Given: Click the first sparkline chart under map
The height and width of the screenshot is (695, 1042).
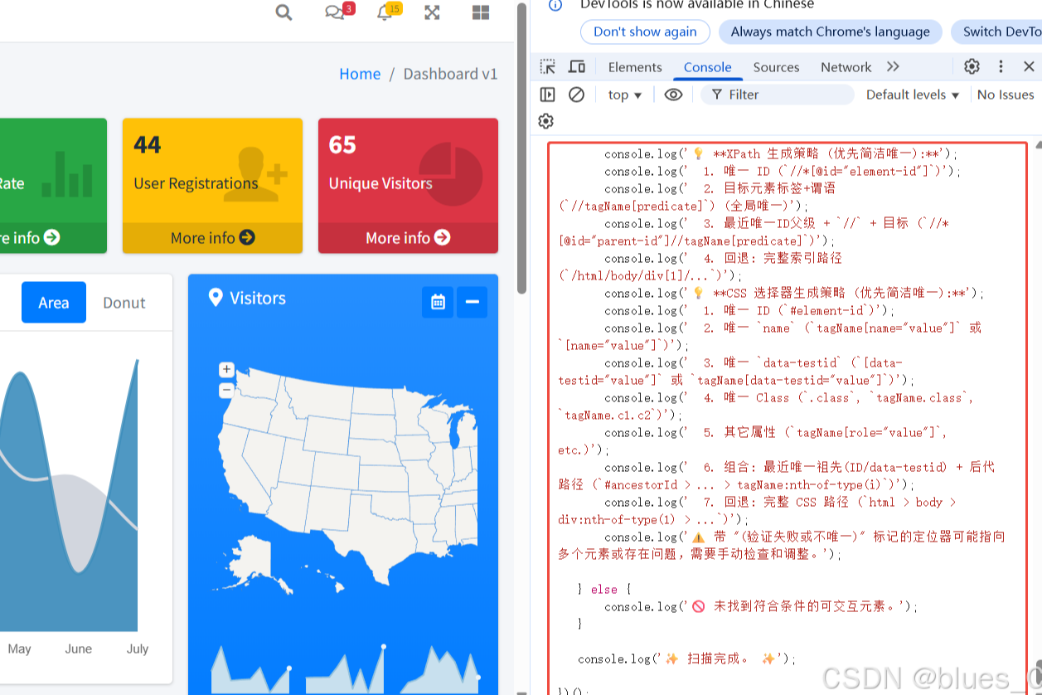Looking at the screenshot, I should [251, 670].
